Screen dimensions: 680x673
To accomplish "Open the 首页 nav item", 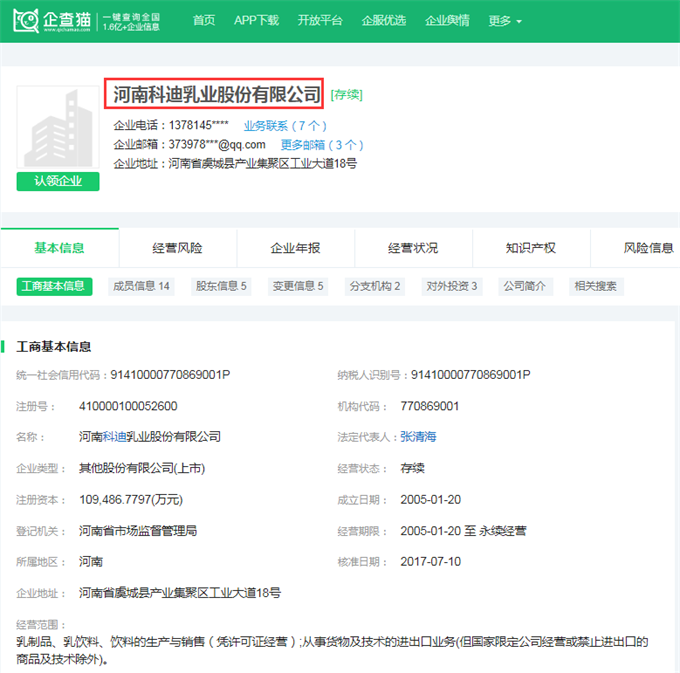I will click(x=204, y=20).
